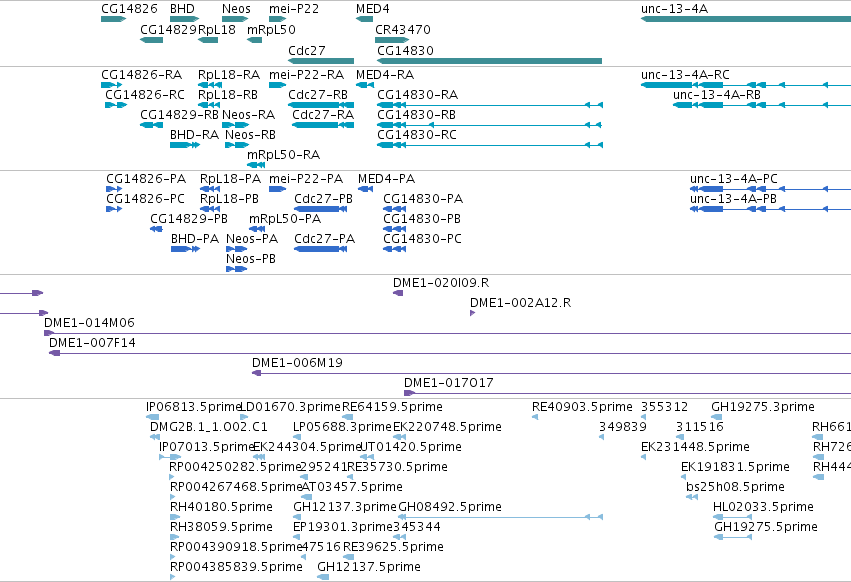
Task: Click the GH12137.5prime EST label
Action: click(369, 567)
